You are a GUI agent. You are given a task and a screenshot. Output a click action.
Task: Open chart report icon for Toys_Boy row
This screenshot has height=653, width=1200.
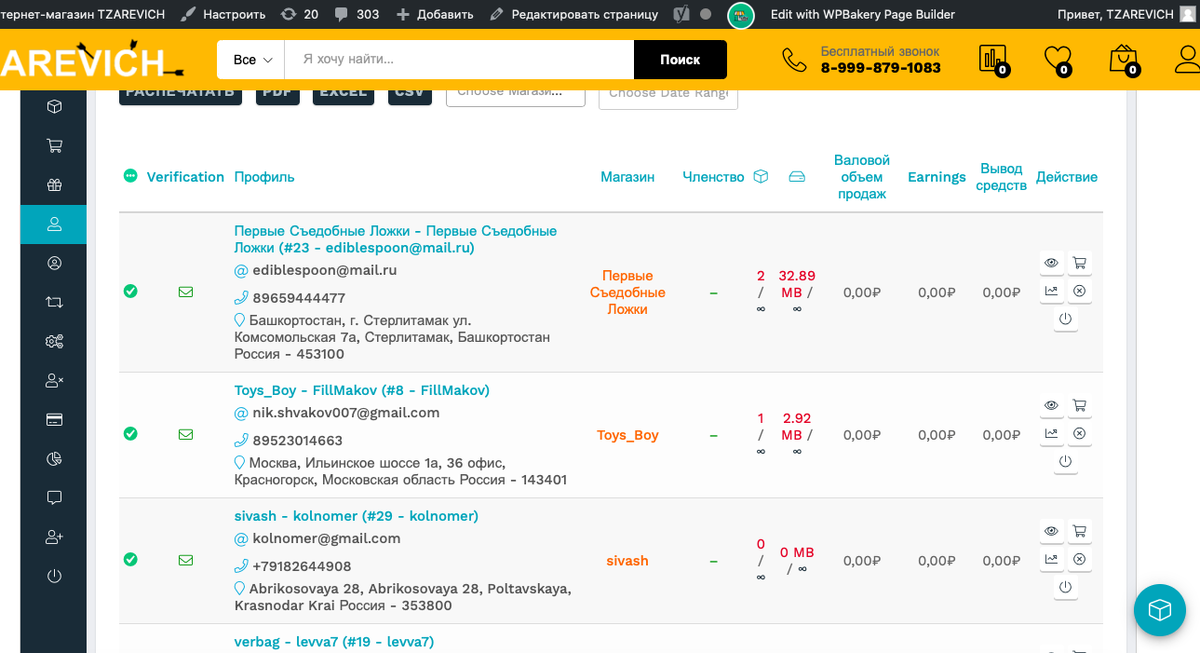tap(1051, 434)
